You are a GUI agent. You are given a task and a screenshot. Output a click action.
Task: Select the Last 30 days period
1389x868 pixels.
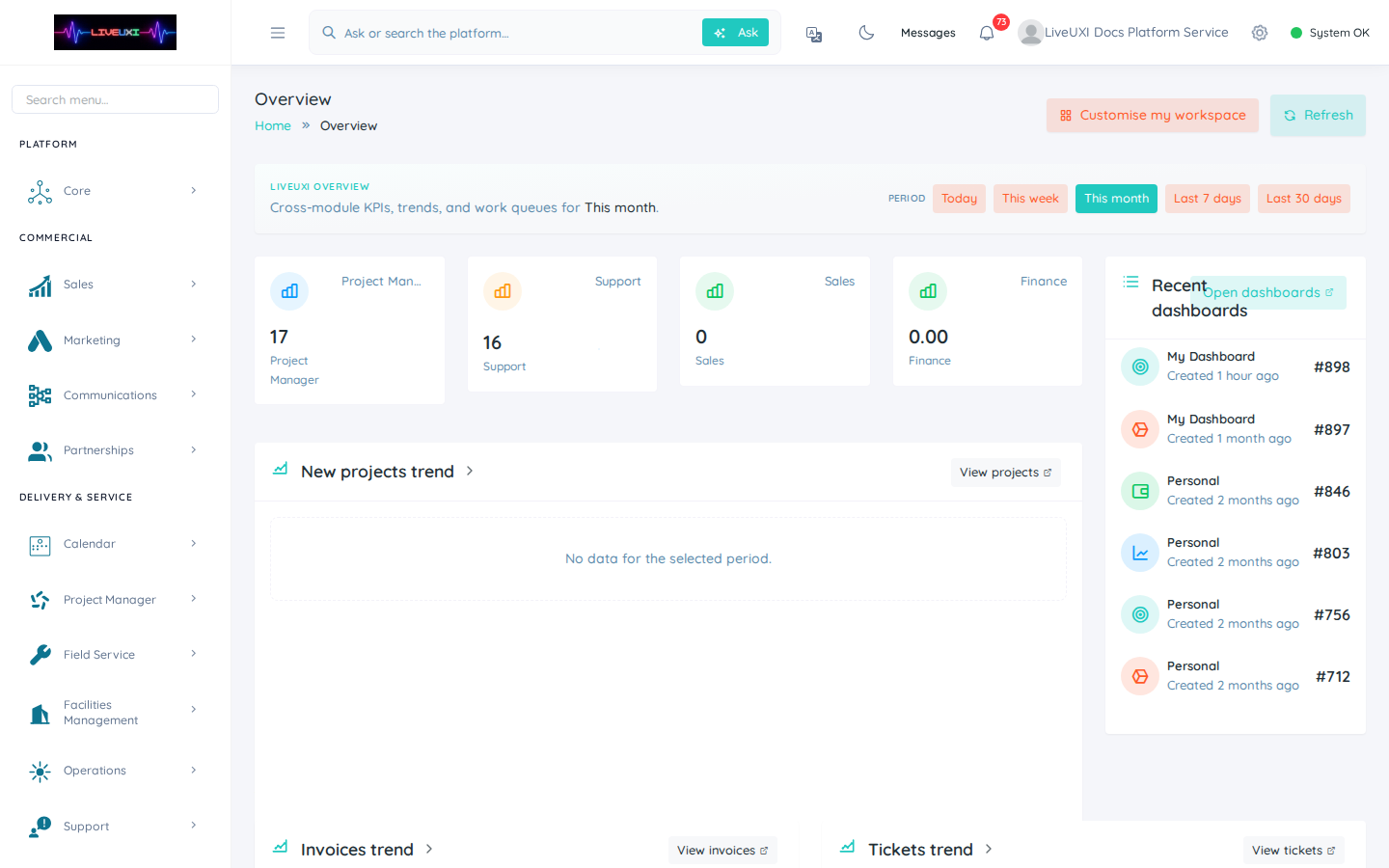pyautogui.click(x=1304, y=199)
